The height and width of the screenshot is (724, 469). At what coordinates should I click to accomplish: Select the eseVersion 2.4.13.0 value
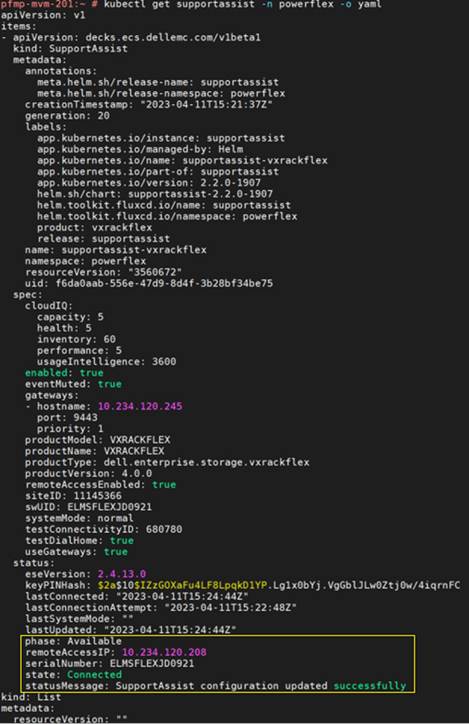(x=121, y=574)
